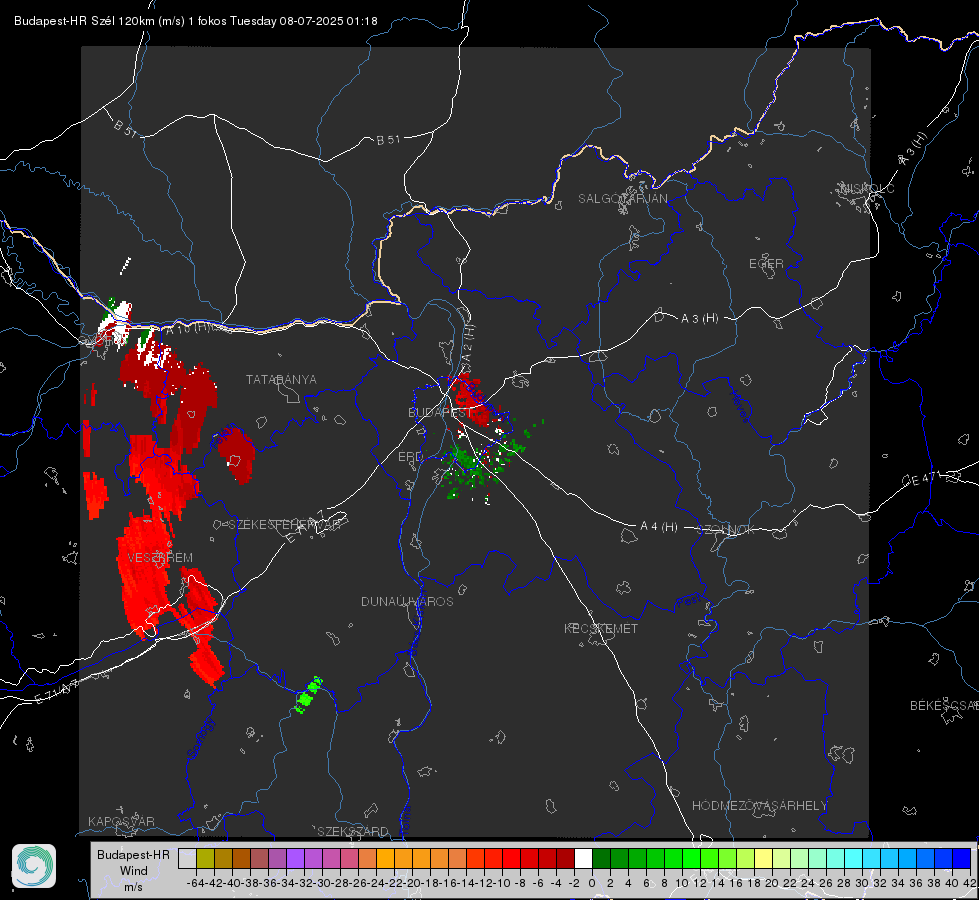Viewport: 979px width, 900px height.
Task: Click the ERD town label
Action: tap(410, 457)
